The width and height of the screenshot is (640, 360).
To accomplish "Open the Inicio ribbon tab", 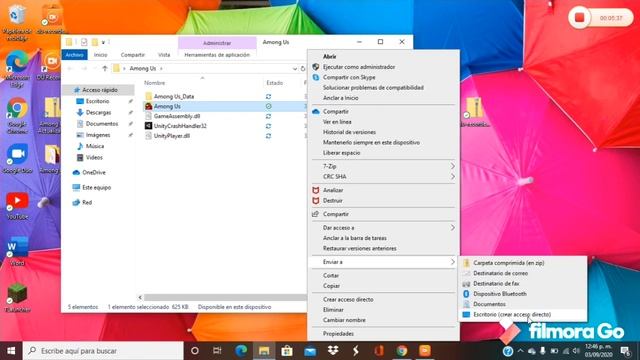I will (100, 54).
